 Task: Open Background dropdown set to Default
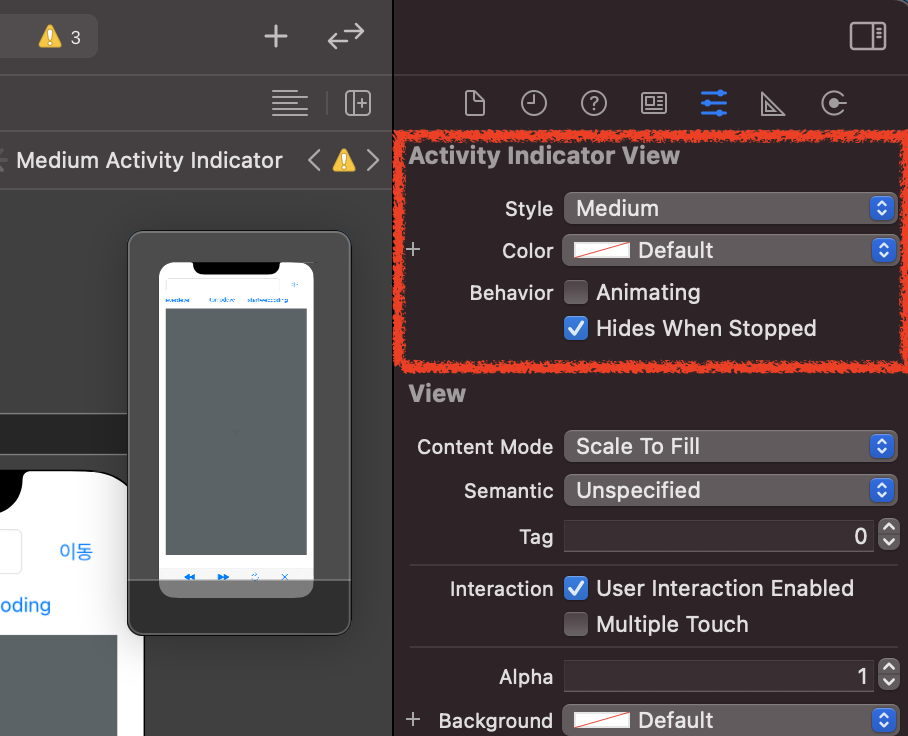pyautogui.click(x=730, y=720)
